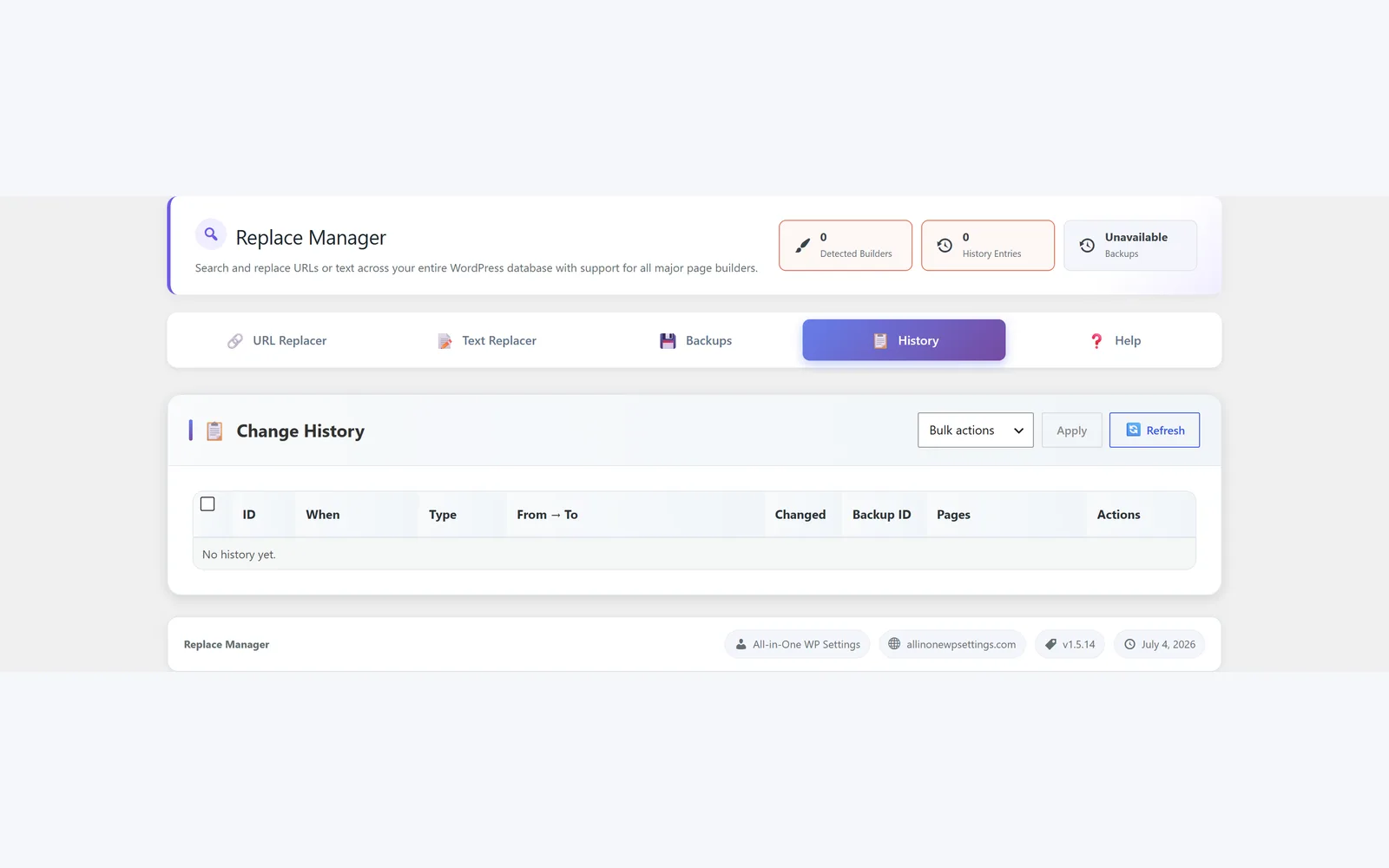
Task: Select the History tab
Action: point(904,340)
